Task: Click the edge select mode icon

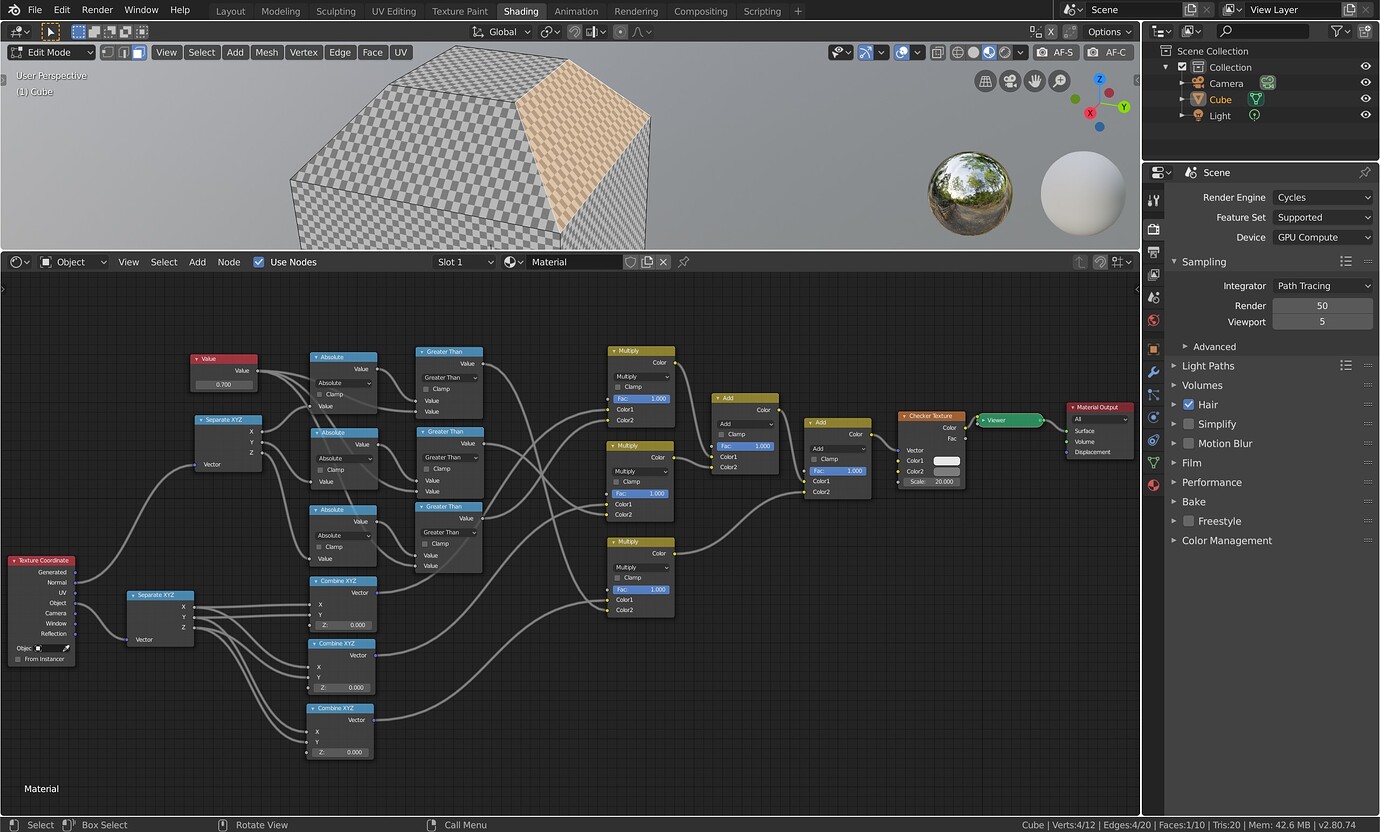Action: coord(123,52)
